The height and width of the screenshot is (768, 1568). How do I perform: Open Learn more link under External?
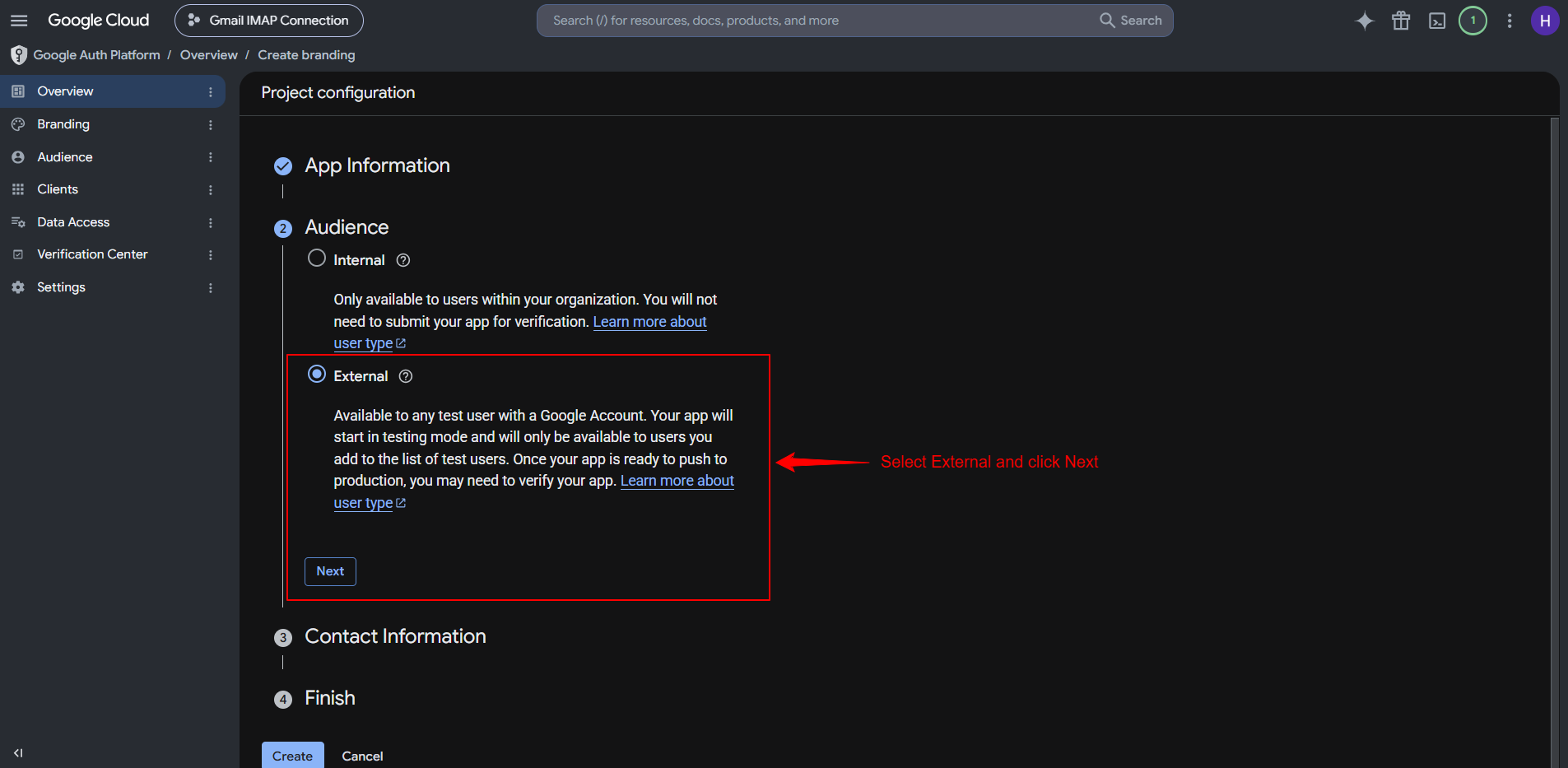tap(677, 481)
